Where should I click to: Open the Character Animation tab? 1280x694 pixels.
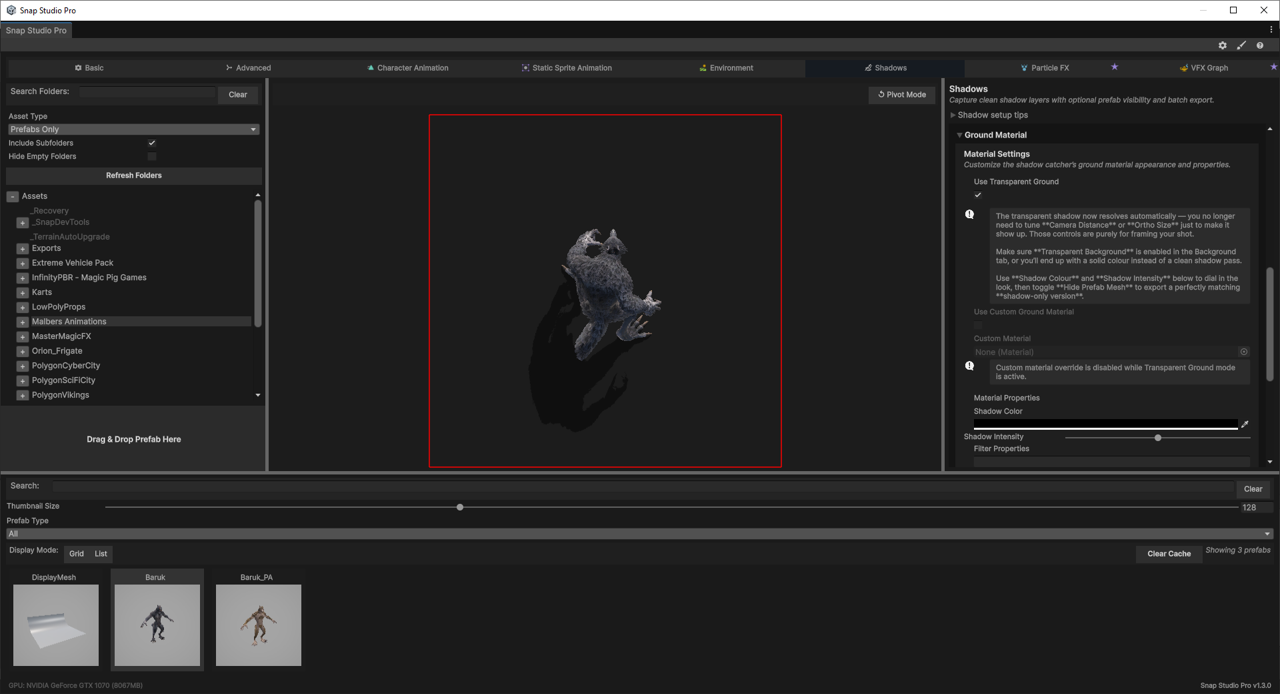(x=407, y=68)
